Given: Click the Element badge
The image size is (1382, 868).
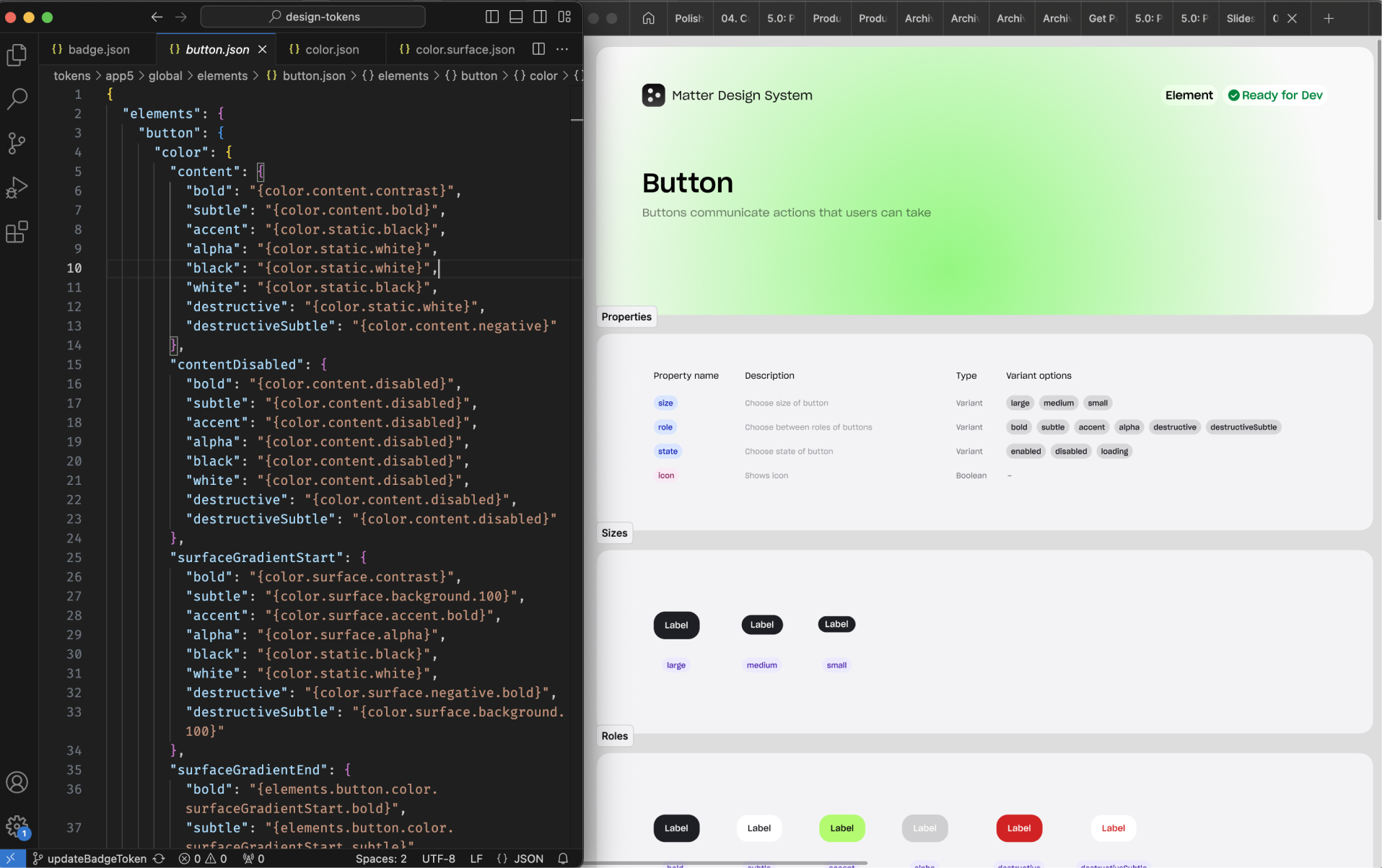Looking at the screenshot, I should [x=1189, y=95].
